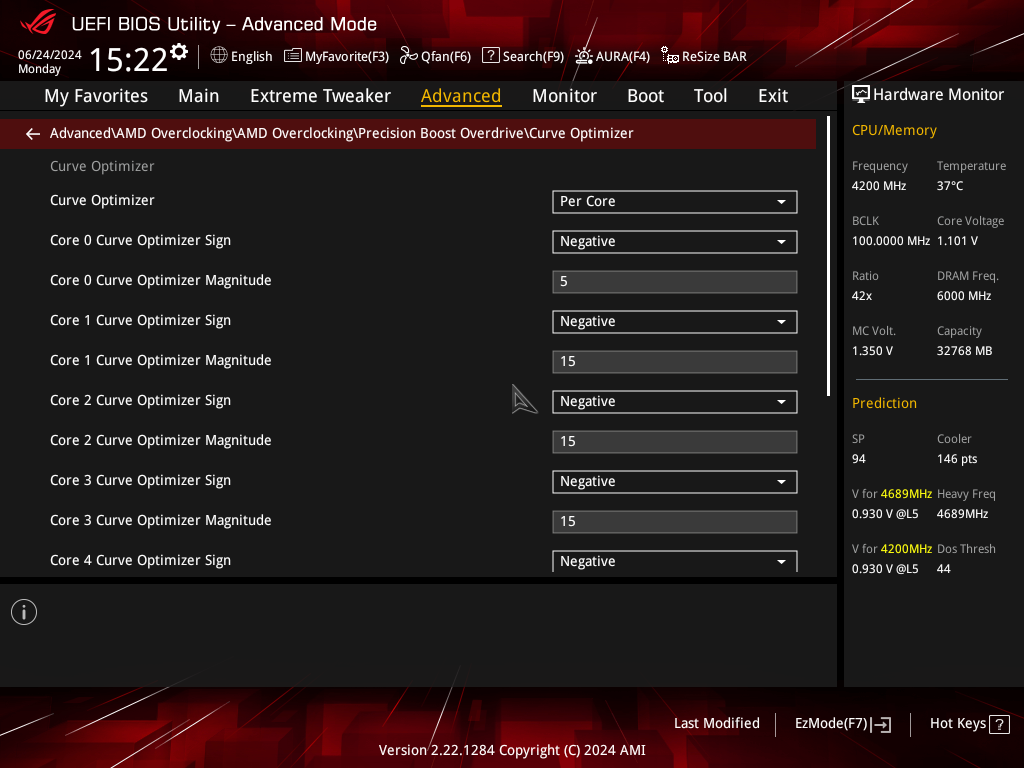
Task: Open the Extreme Tweaker tab
Action: [x=320, y=96]
